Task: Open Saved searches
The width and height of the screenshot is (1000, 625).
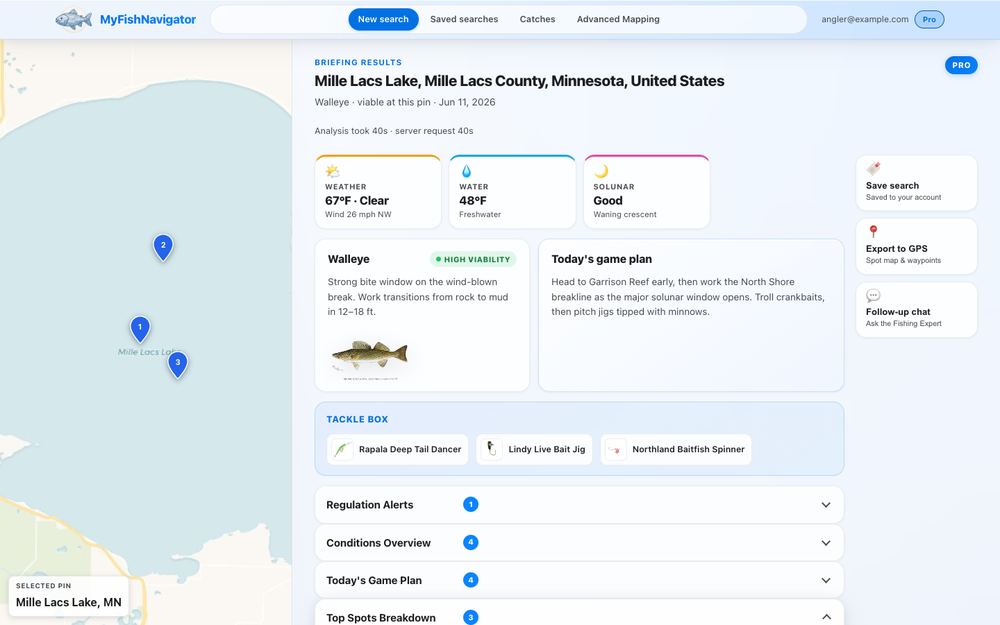Action: [464, 19]
